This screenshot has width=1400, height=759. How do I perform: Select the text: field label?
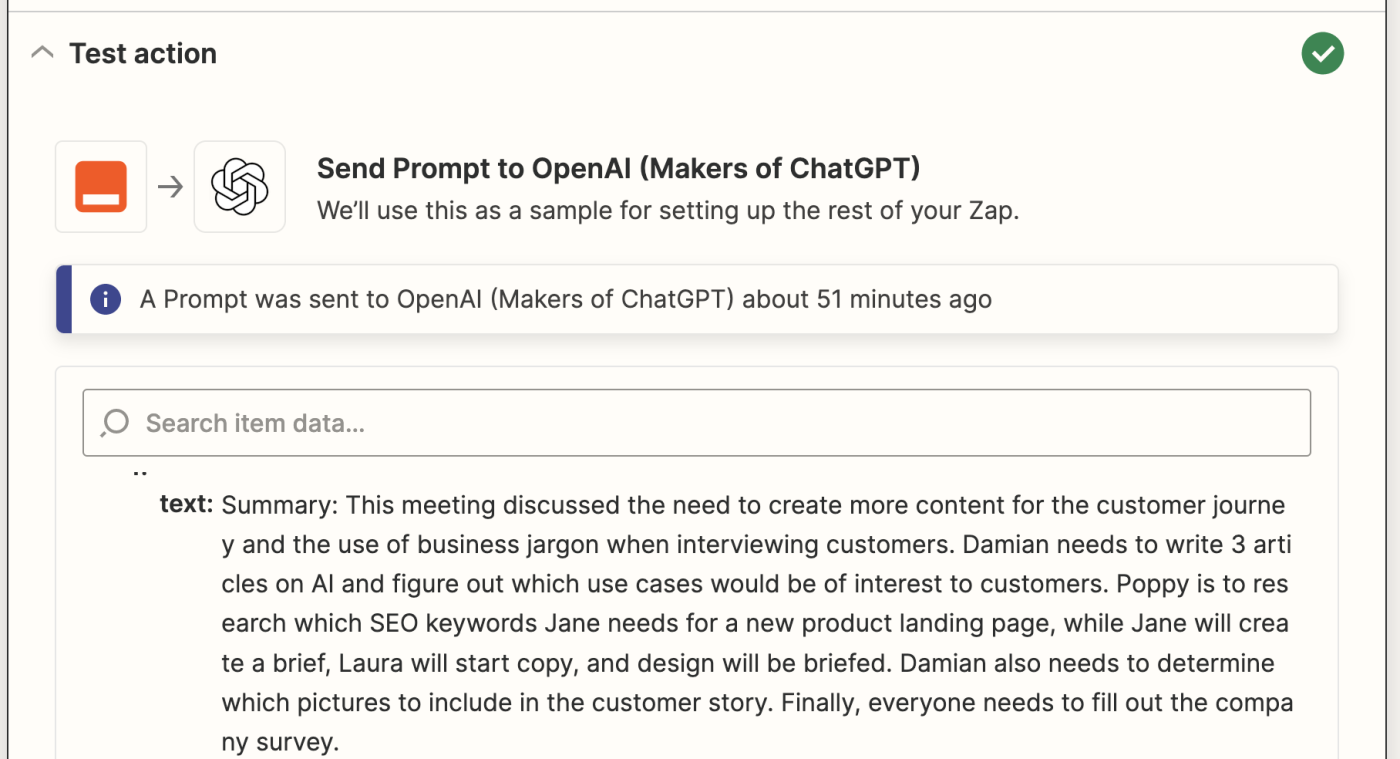187,504
